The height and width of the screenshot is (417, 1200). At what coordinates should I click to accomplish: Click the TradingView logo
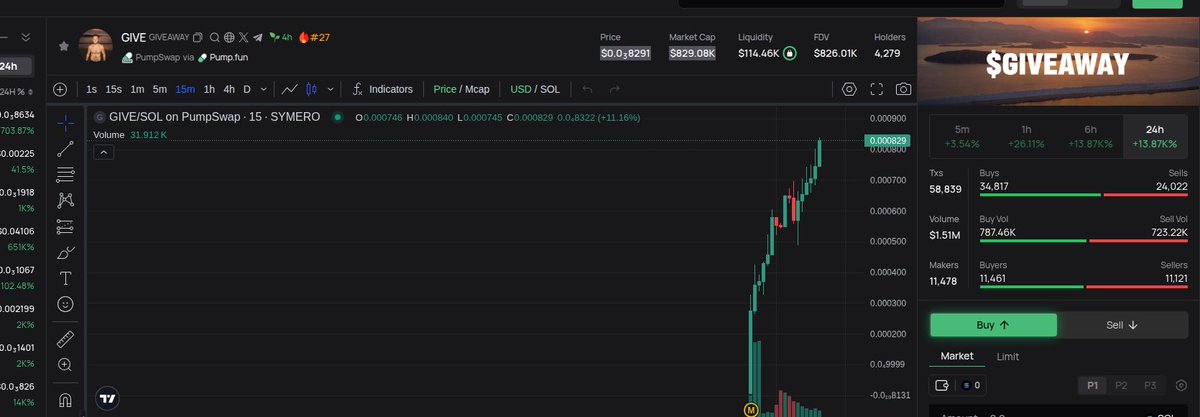108,399
